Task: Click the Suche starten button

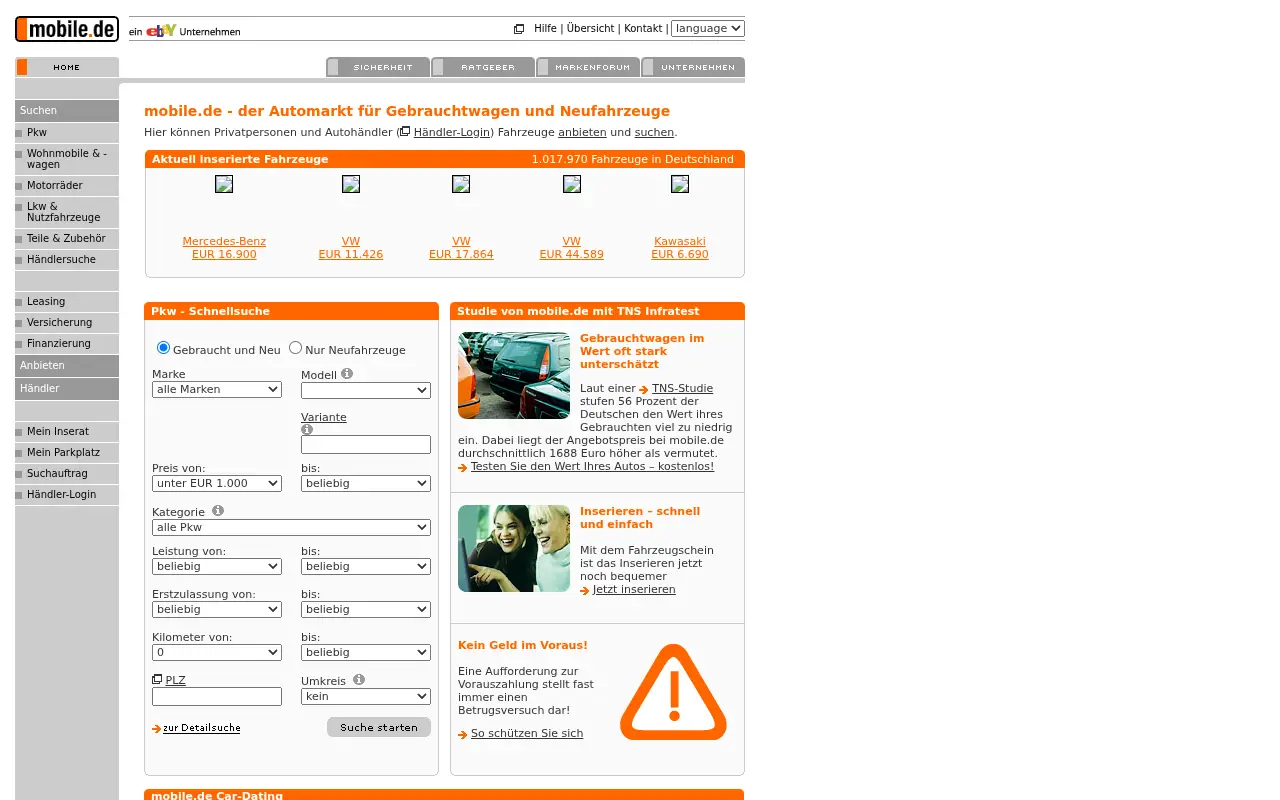Action: [379, 727]
